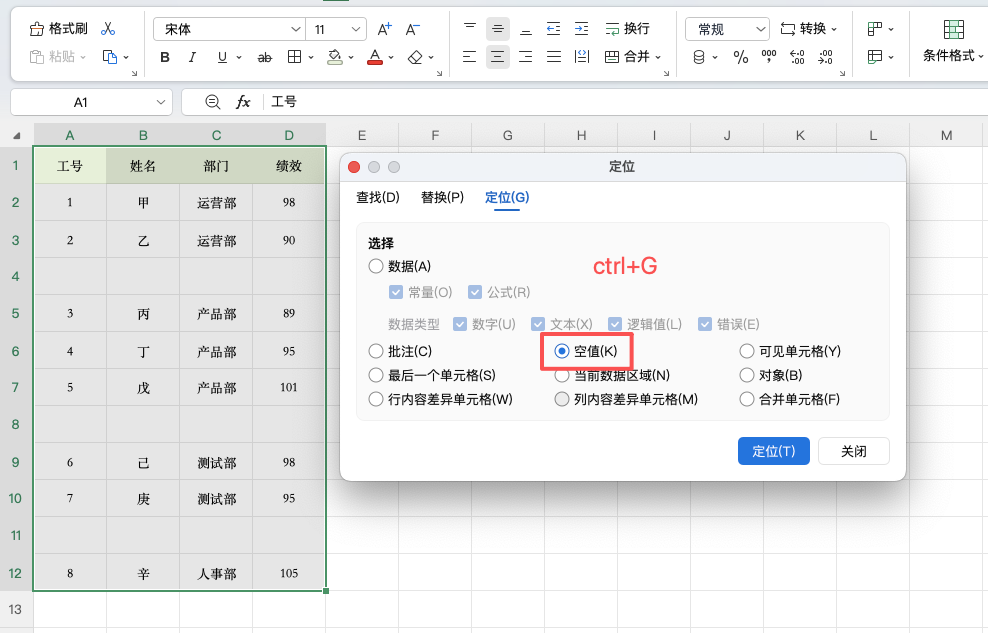Viewport: 988px width, 633px height.
Task: Select row 13 header
Action: coord(16,610)
